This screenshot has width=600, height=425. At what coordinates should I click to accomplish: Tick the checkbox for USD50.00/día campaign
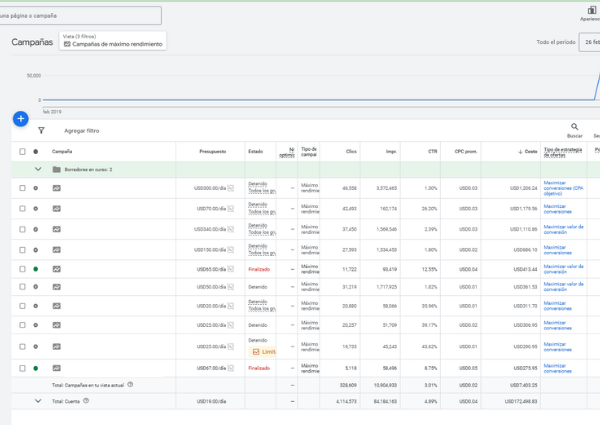[22, 287]
